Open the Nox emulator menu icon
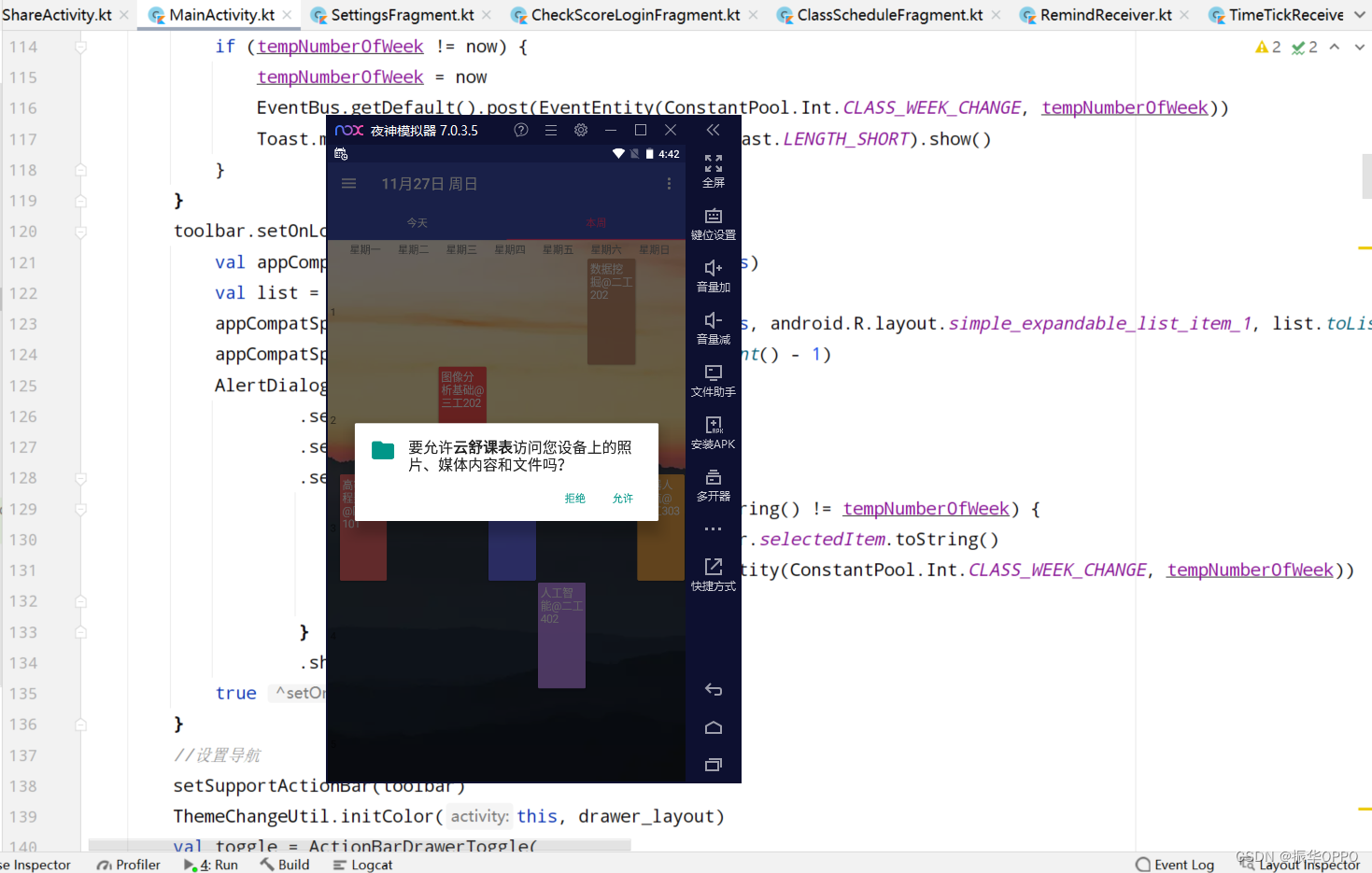 (551, 130)
